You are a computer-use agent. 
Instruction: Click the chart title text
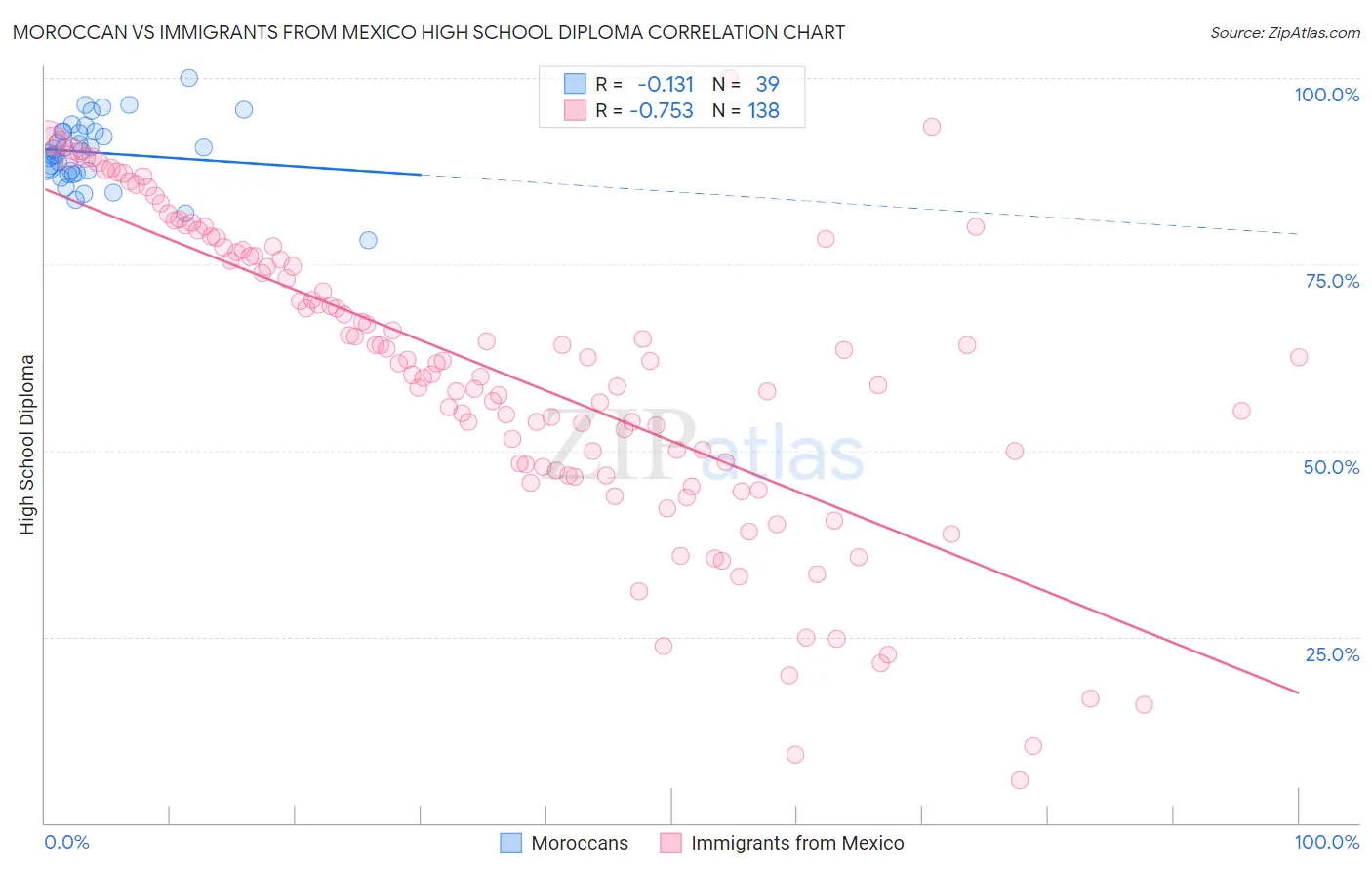pyautogui.click(x=428, y=32)
